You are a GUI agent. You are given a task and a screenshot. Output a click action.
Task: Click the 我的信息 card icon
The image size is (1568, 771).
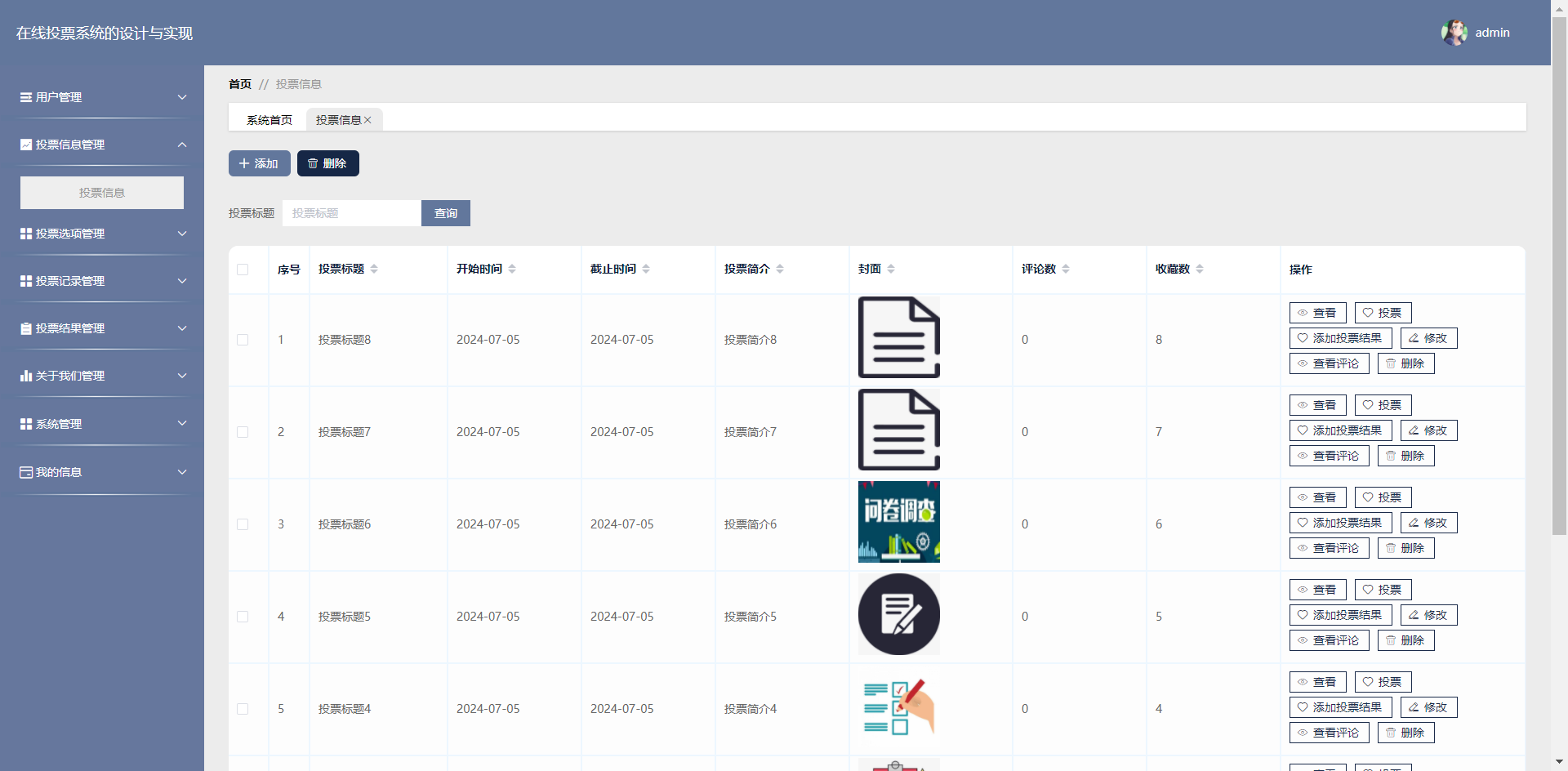(x=26, y=472)
